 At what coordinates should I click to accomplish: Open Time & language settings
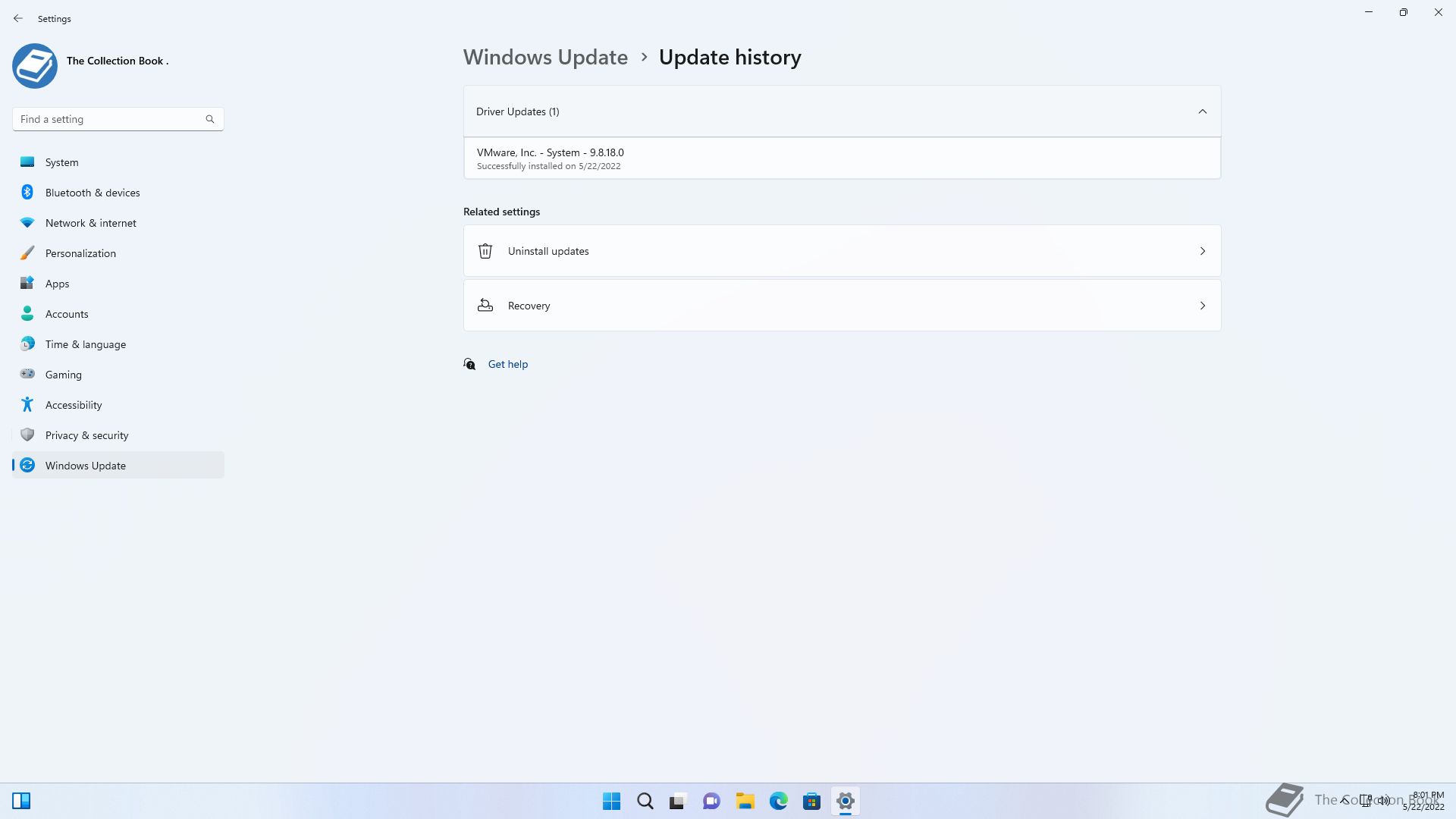(x=118, y=344)
